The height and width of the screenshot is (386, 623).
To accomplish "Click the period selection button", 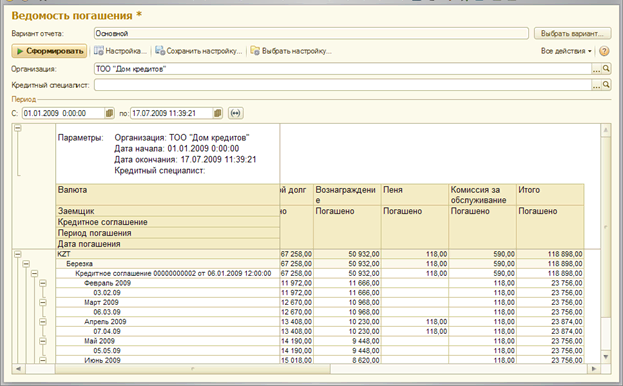I will click(x=236, y=113).
